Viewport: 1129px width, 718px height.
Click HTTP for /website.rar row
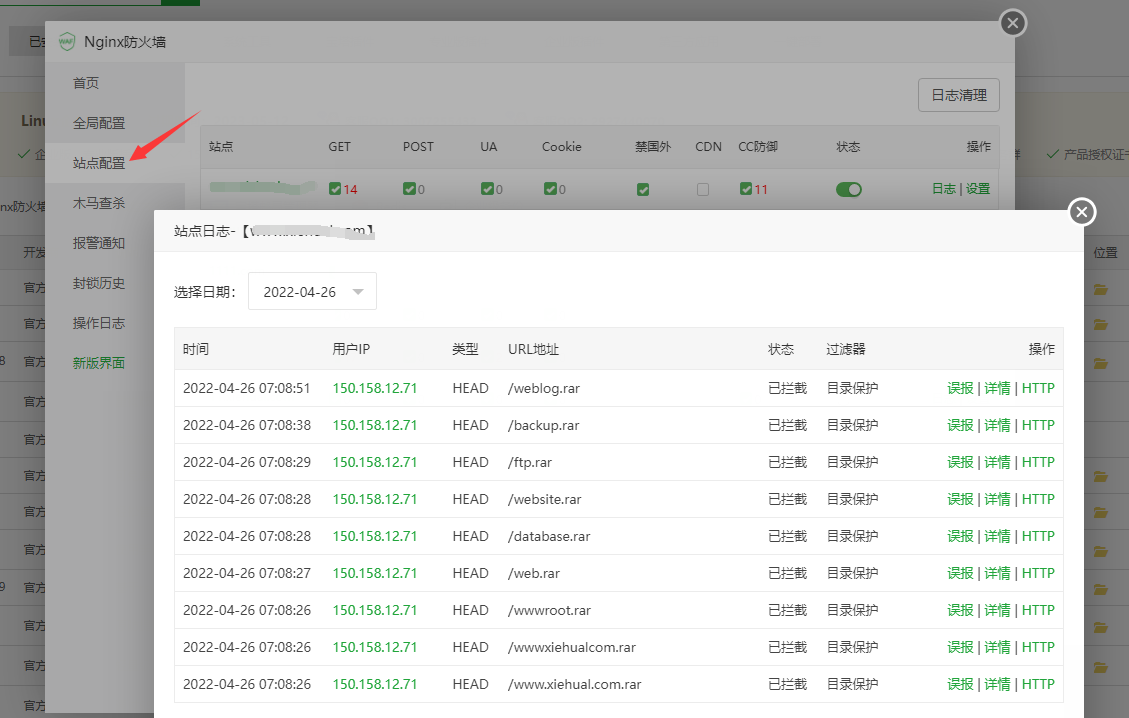click(1038, 499)
